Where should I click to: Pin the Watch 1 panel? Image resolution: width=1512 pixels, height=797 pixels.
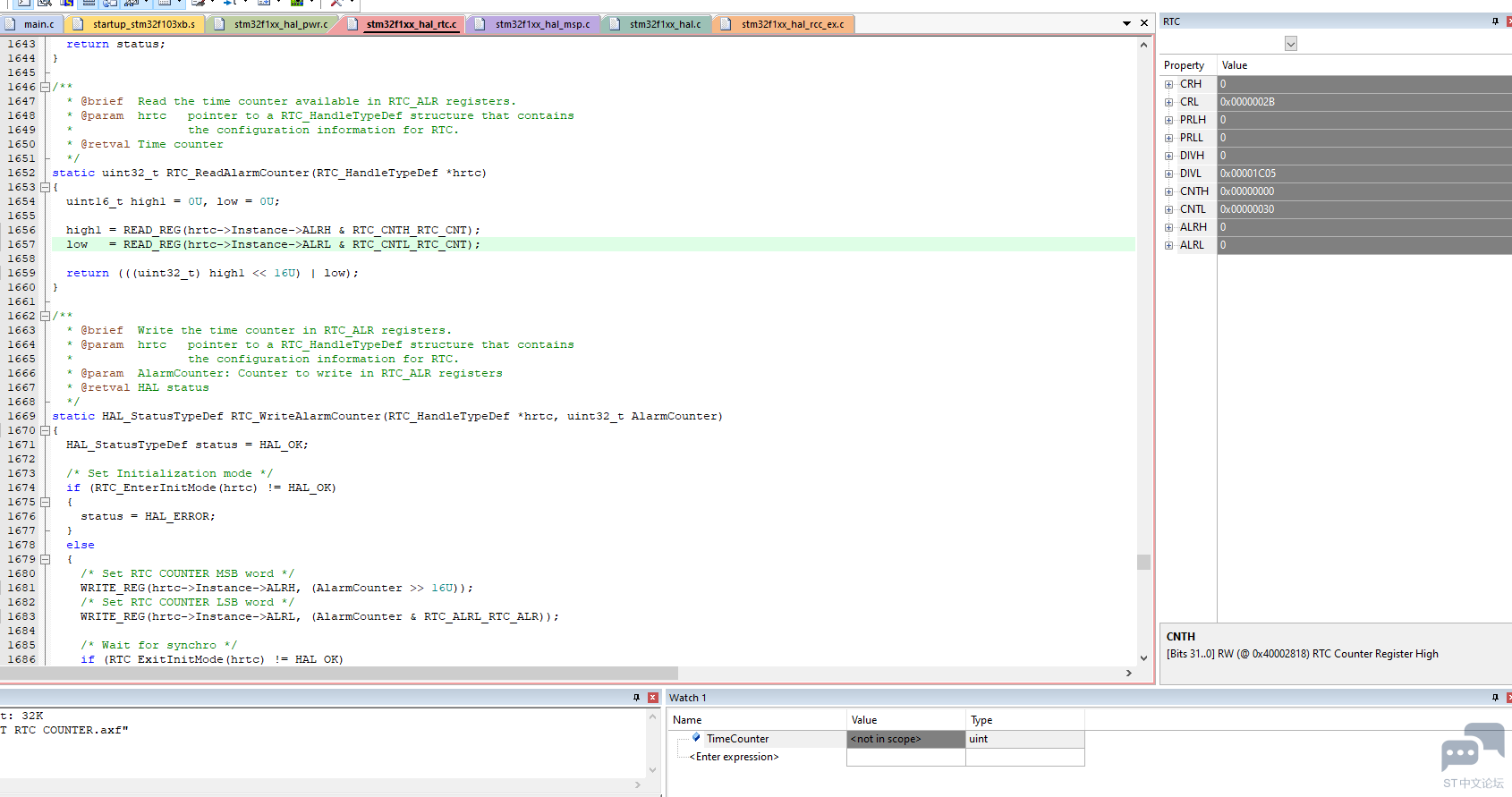click(1495, 698)
